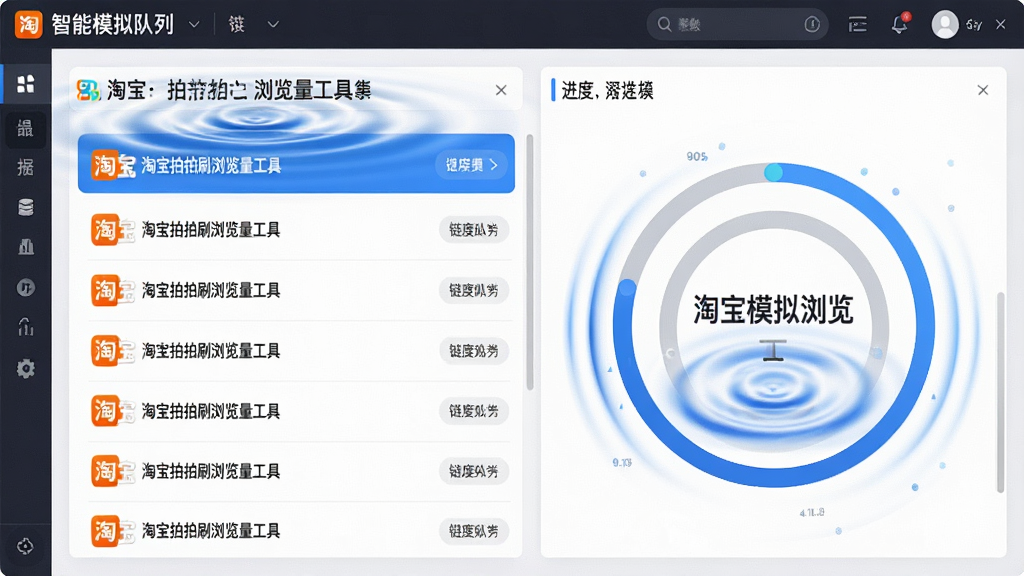The width and height of the screenshot is (1024, 576).
Task: Select the highlighted blue 淘宝拍拍刷浏览量工具 row
Action: coord(296,164)
